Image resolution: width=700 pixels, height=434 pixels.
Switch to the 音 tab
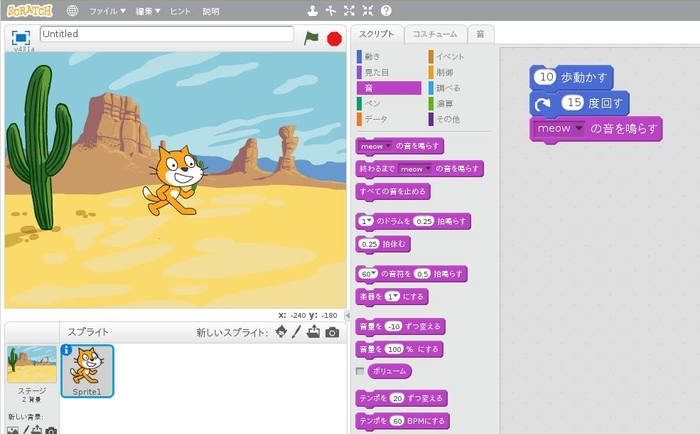point(480,34)
